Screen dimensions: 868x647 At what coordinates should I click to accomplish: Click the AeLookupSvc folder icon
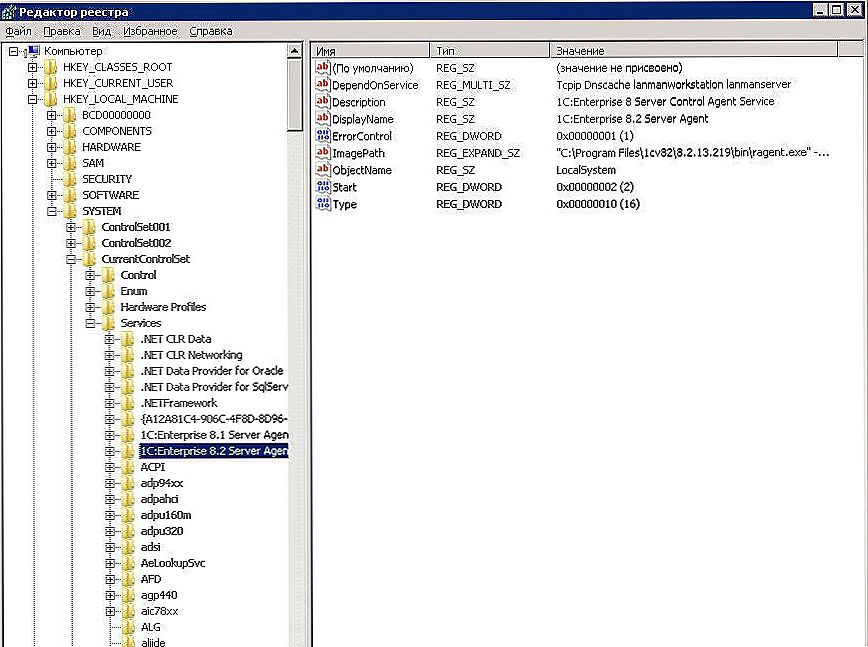pyautogui.click(x=128, y=564)
